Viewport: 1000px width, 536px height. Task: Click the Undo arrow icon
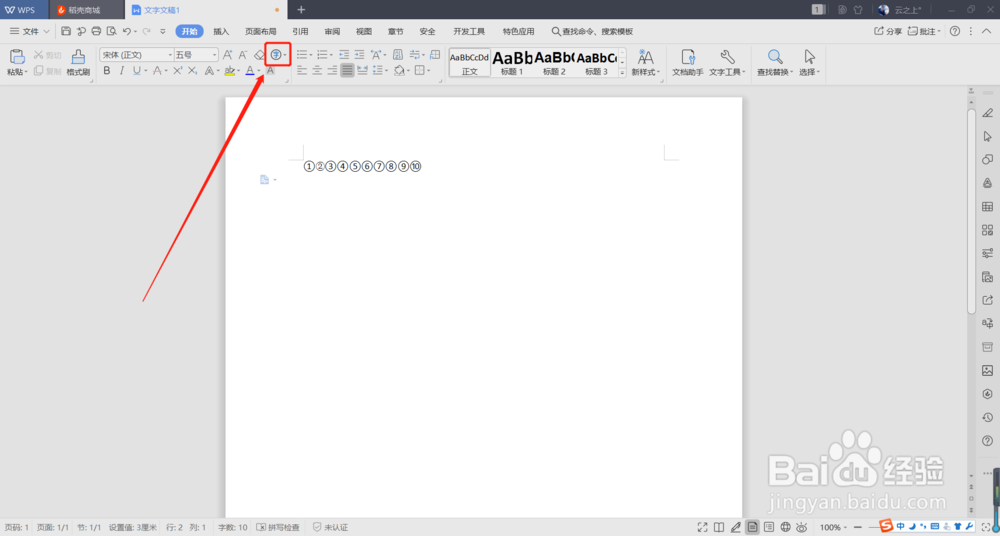tap(127, 31)
